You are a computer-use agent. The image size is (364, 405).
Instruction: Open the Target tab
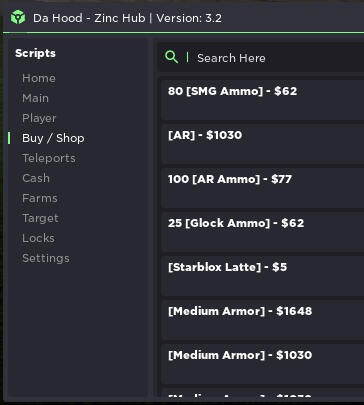[40, 218]
